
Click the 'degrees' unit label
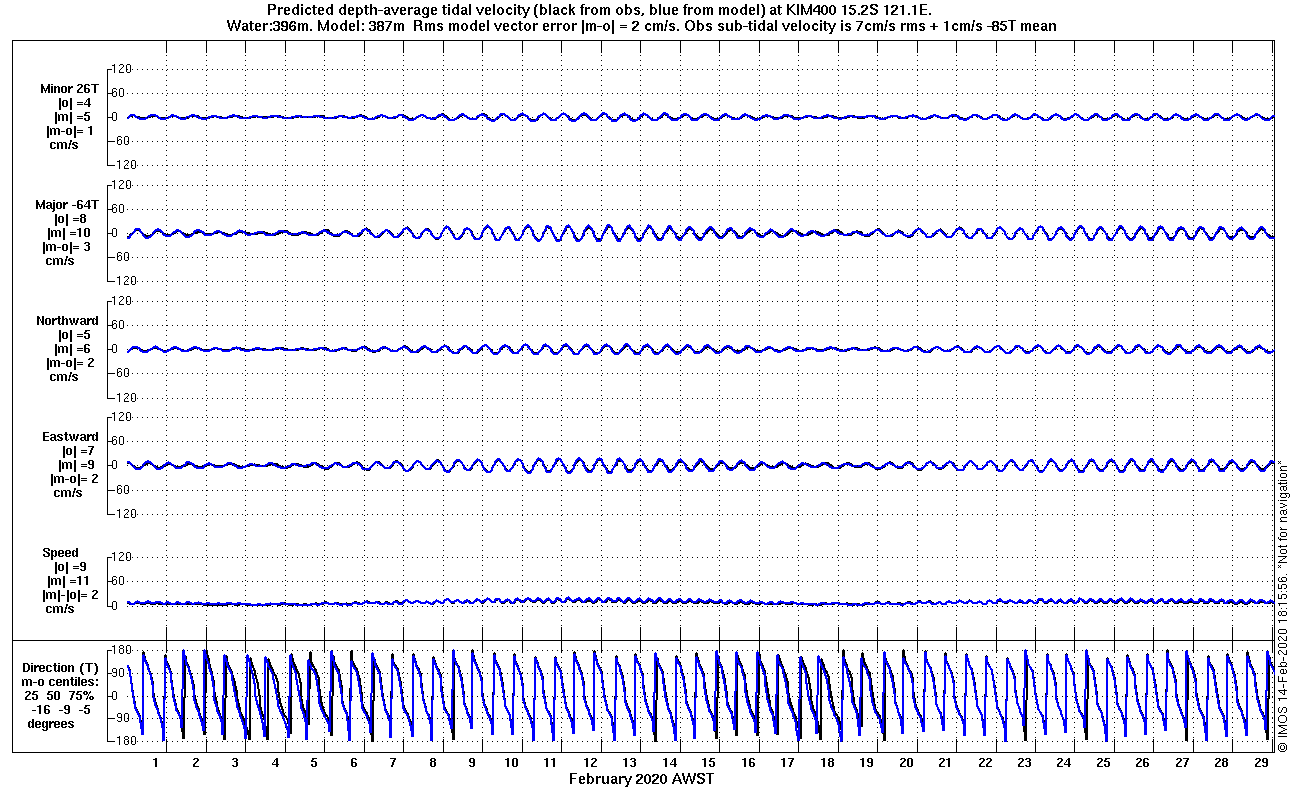pos(51,724)
